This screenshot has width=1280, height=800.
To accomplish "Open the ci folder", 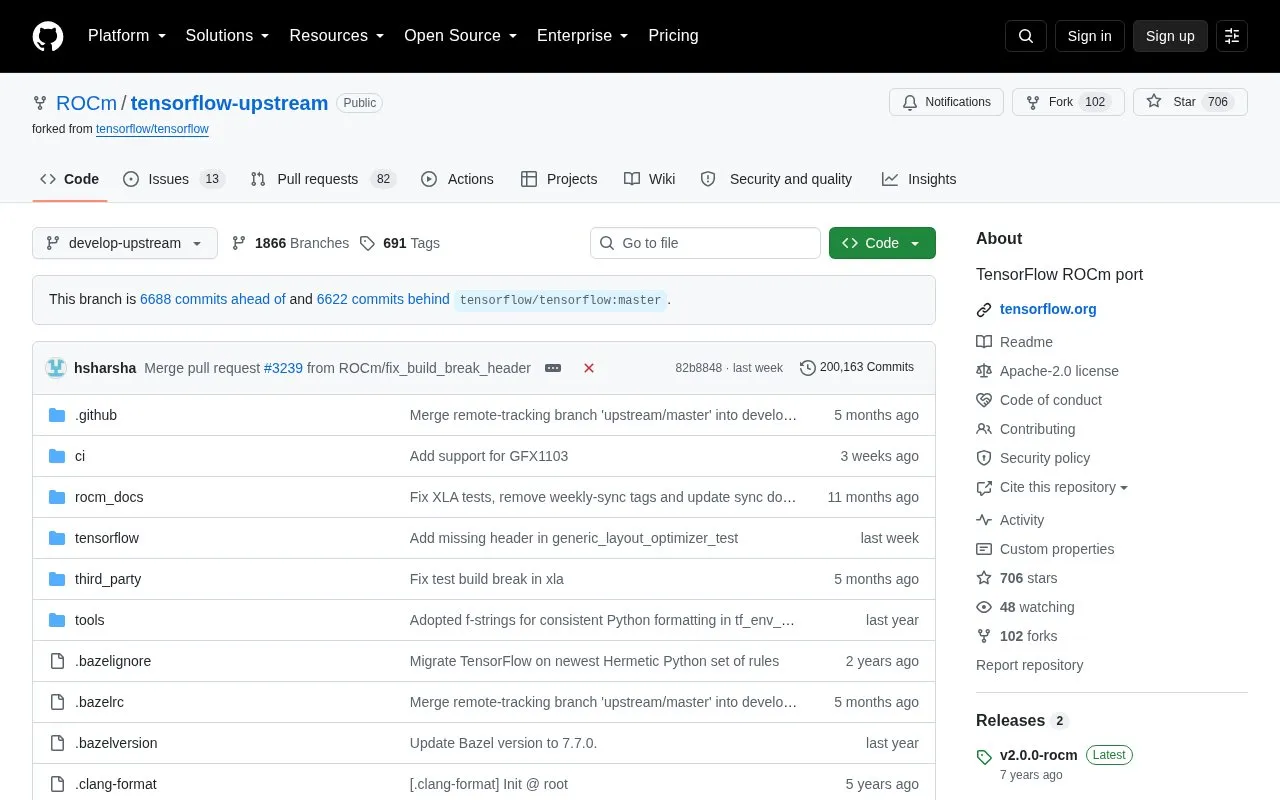I will click(80, 456).
